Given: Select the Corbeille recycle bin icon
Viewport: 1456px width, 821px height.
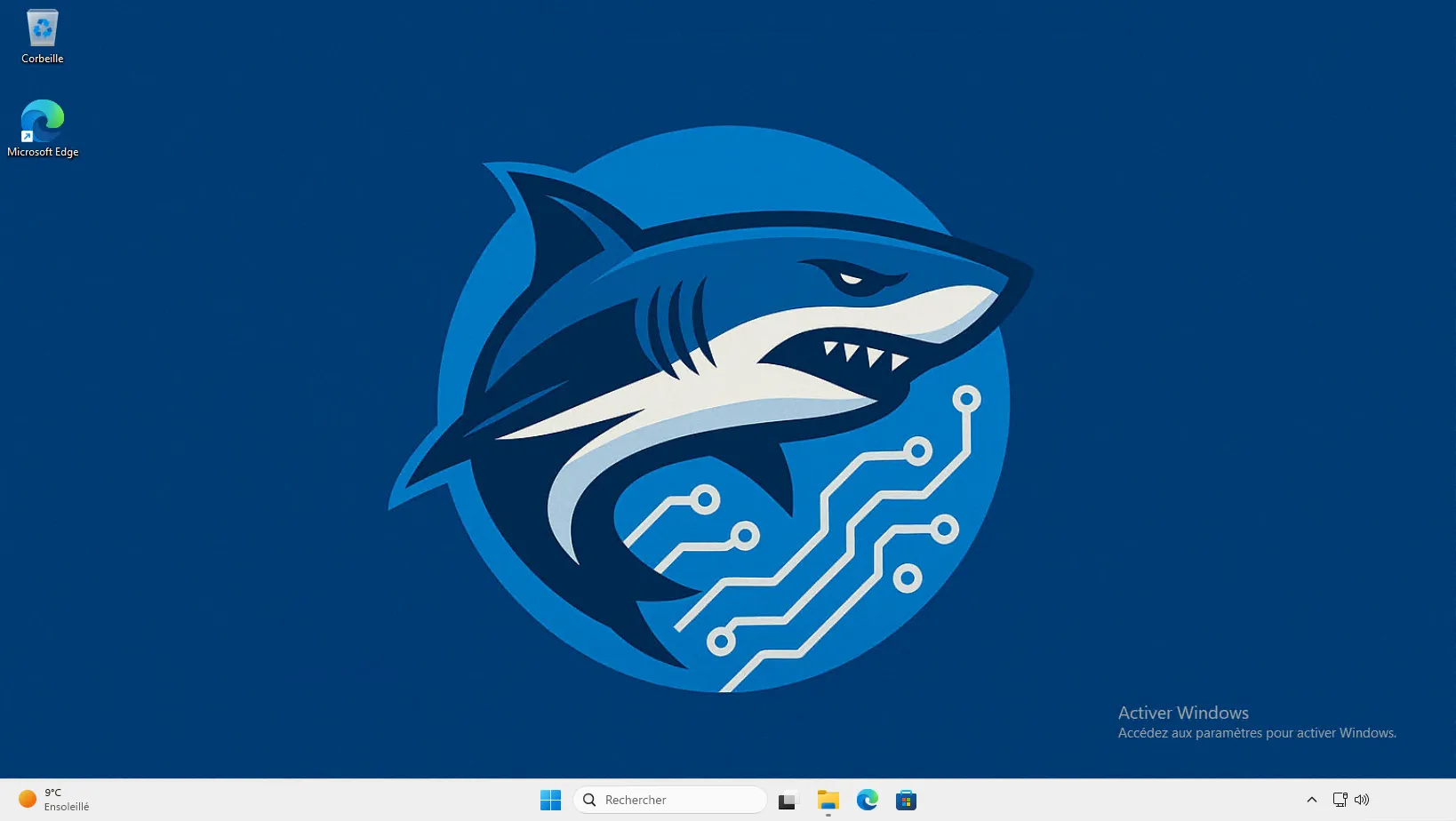Looking at the screenshot, I should click(x=42, y=28).
